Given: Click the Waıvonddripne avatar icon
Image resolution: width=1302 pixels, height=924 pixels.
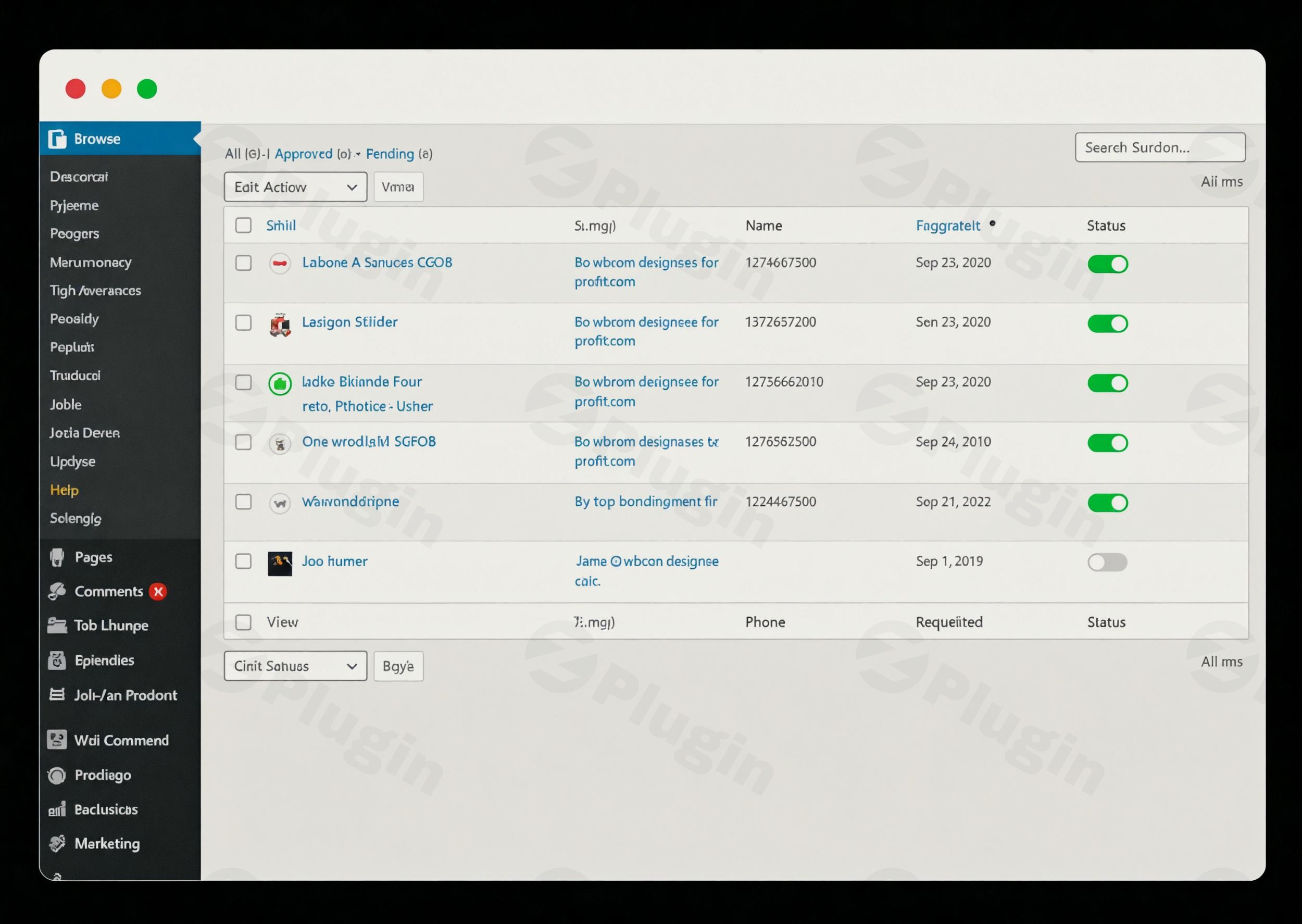Looking at the screenshot, I should (x=280, y=503).
